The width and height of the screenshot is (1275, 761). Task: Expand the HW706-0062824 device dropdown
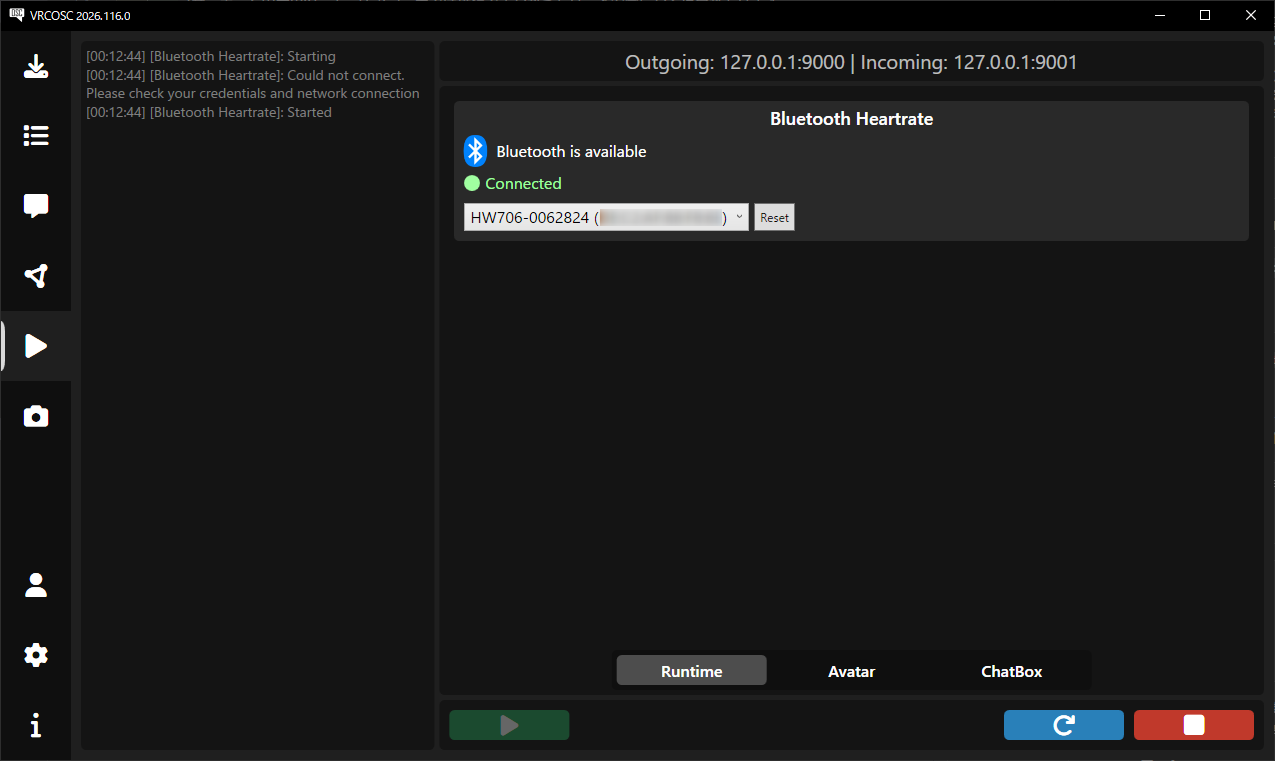[606, 217]
